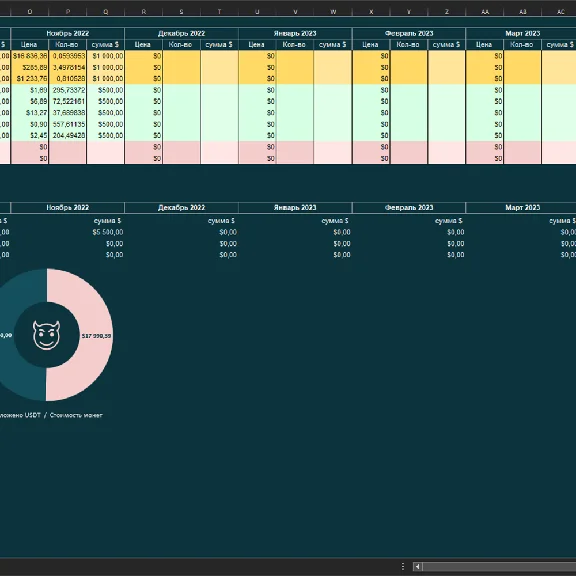The height and width of the screenshot is (576, 576).
Task: Select column AA header
Action: click(485, 12)
